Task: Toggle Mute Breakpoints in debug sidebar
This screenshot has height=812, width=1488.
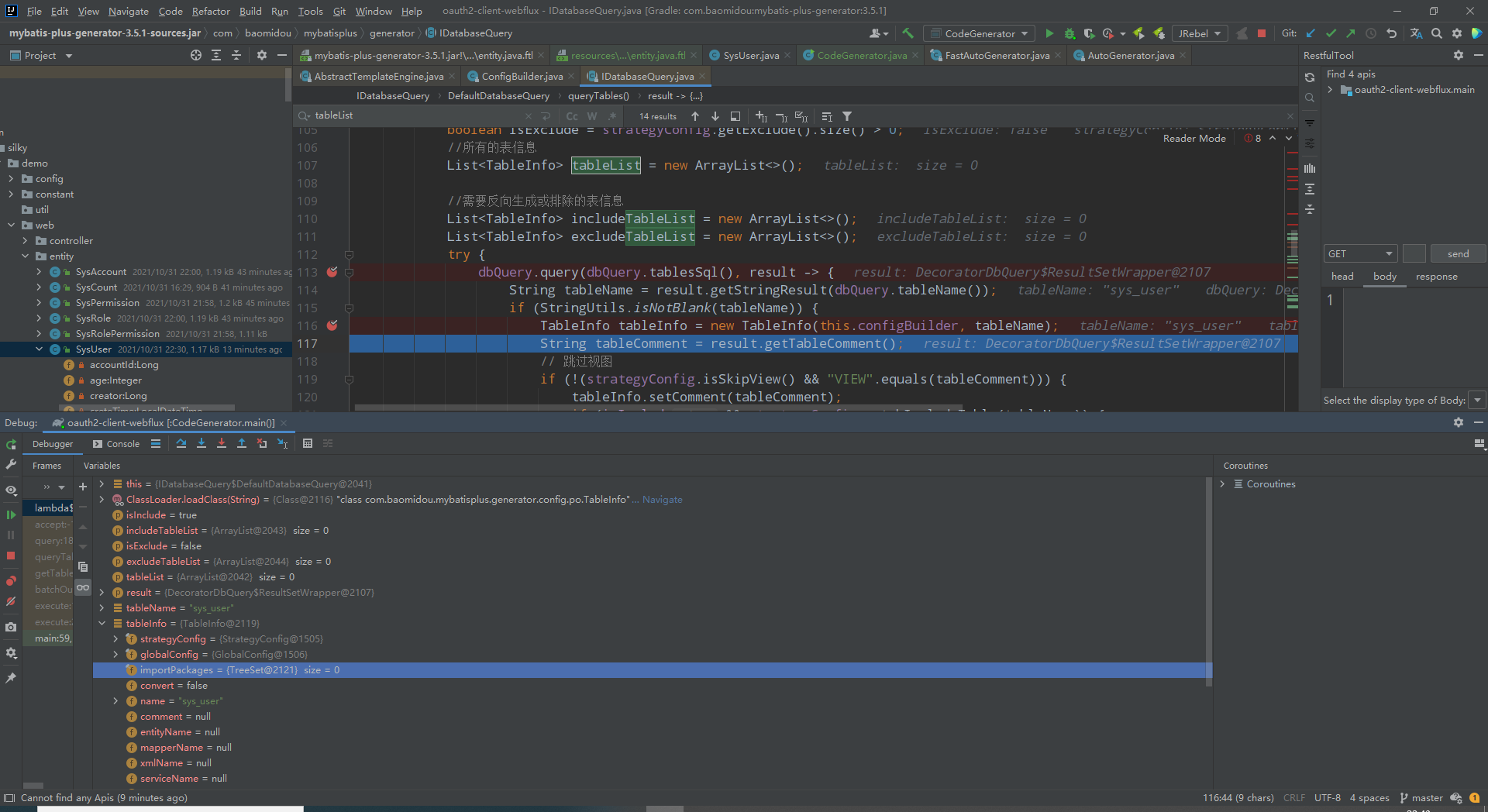Action: pos(11,601)
